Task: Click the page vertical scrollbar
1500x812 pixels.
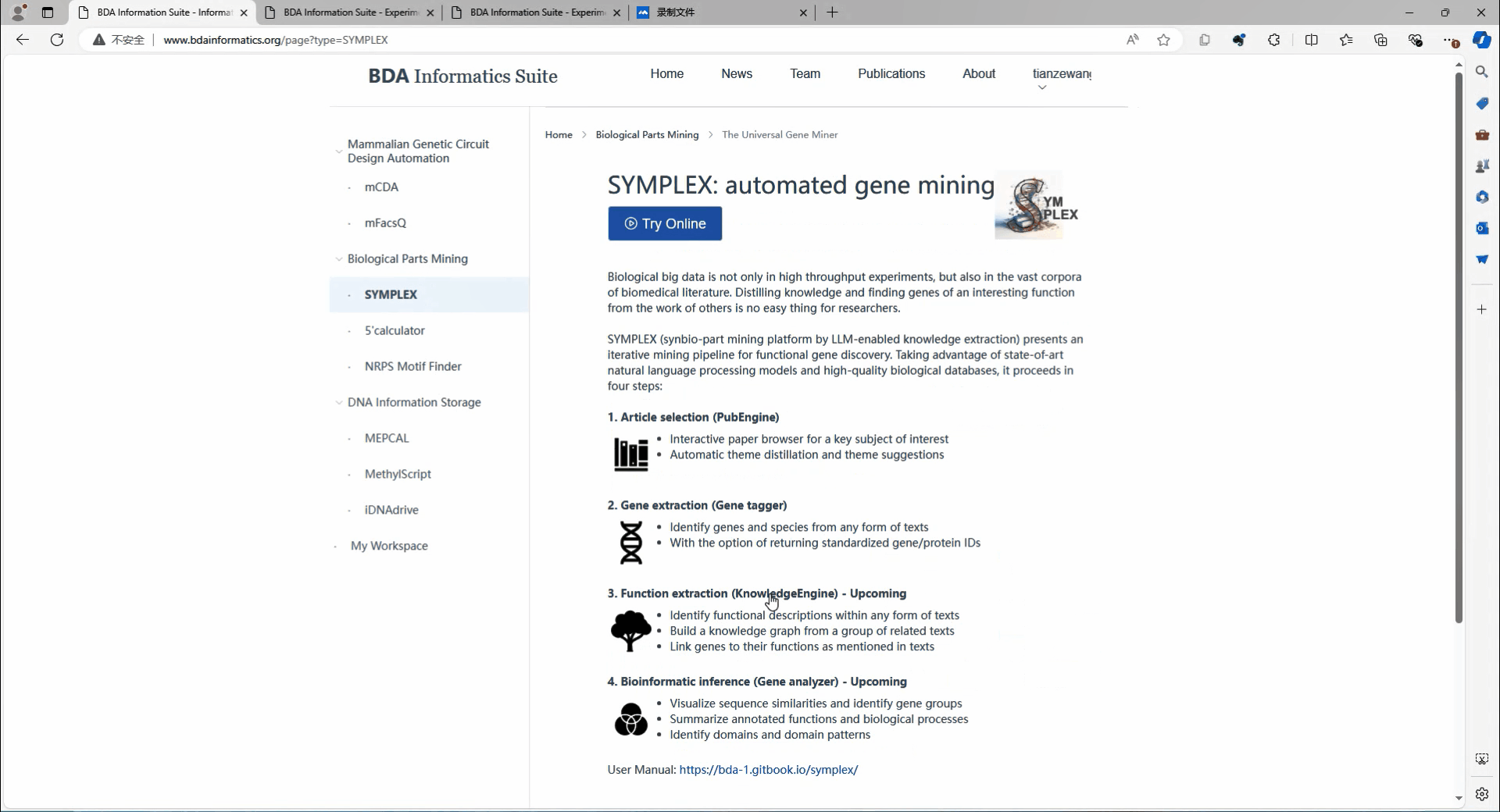Action: click(1458, 344)
